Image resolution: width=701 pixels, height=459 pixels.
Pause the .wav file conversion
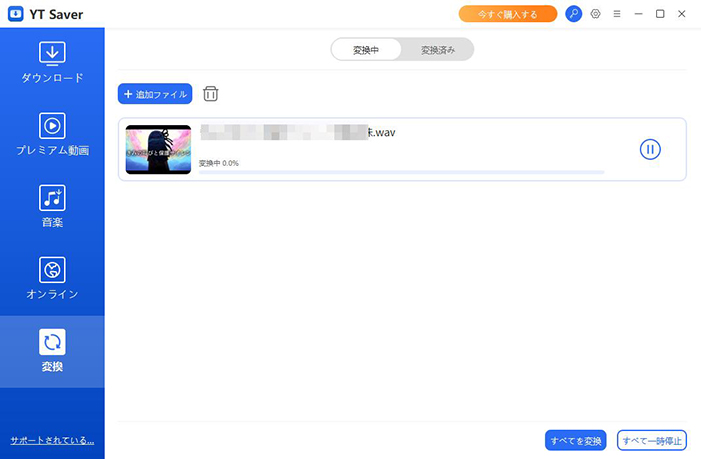click(x=650, y=149)
